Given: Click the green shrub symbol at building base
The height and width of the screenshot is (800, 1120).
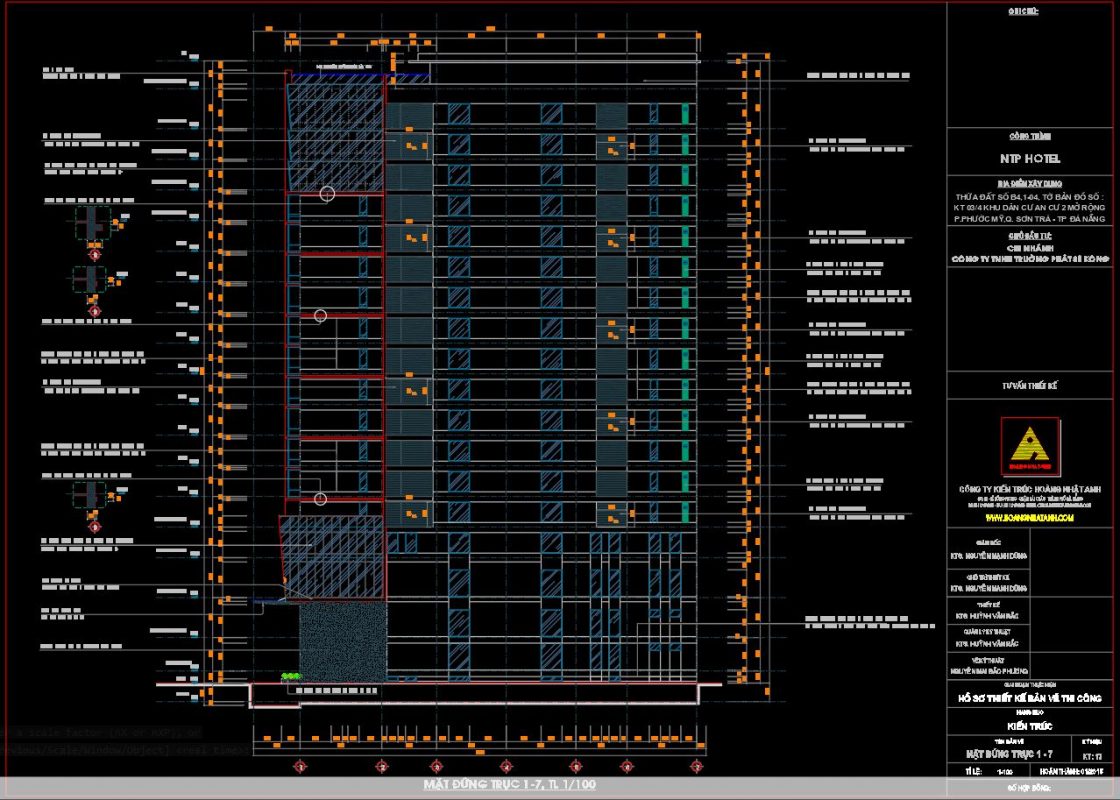Looking at the screenshot, I should tap(292, 678).
